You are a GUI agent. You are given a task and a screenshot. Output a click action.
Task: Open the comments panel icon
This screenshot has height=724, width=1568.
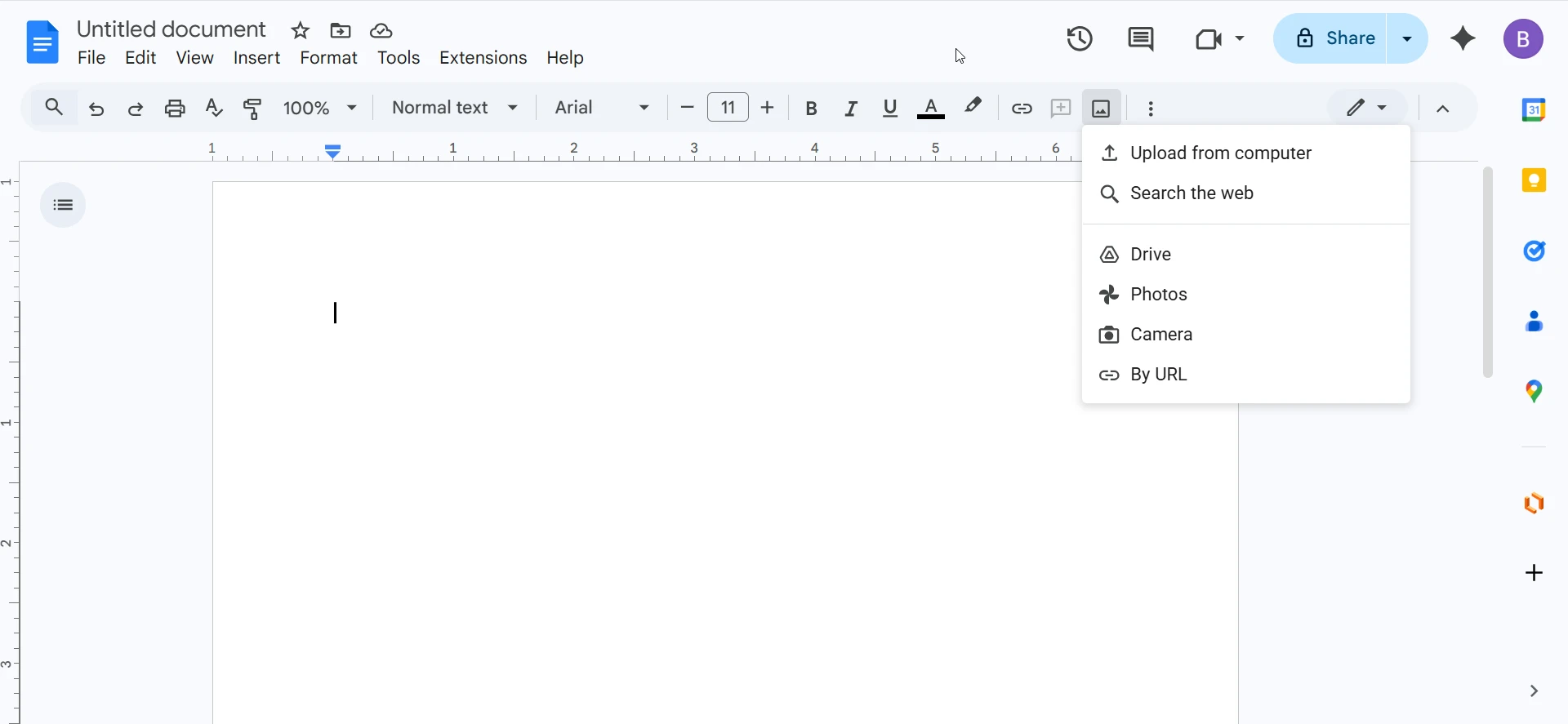1140,38
